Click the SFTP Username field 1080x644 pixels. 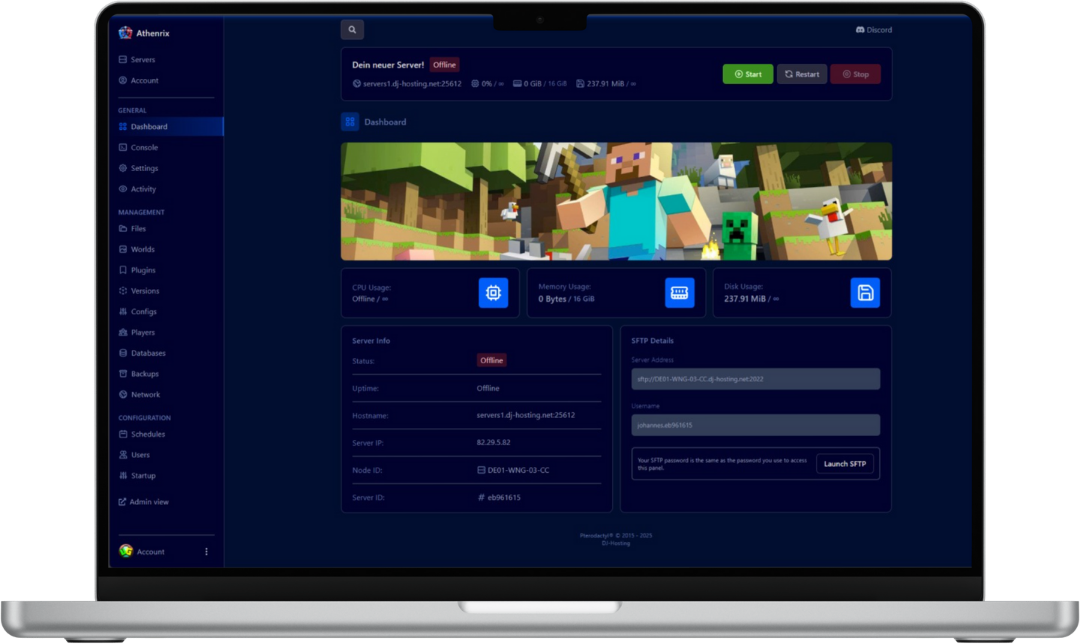[x=755, y=425]
